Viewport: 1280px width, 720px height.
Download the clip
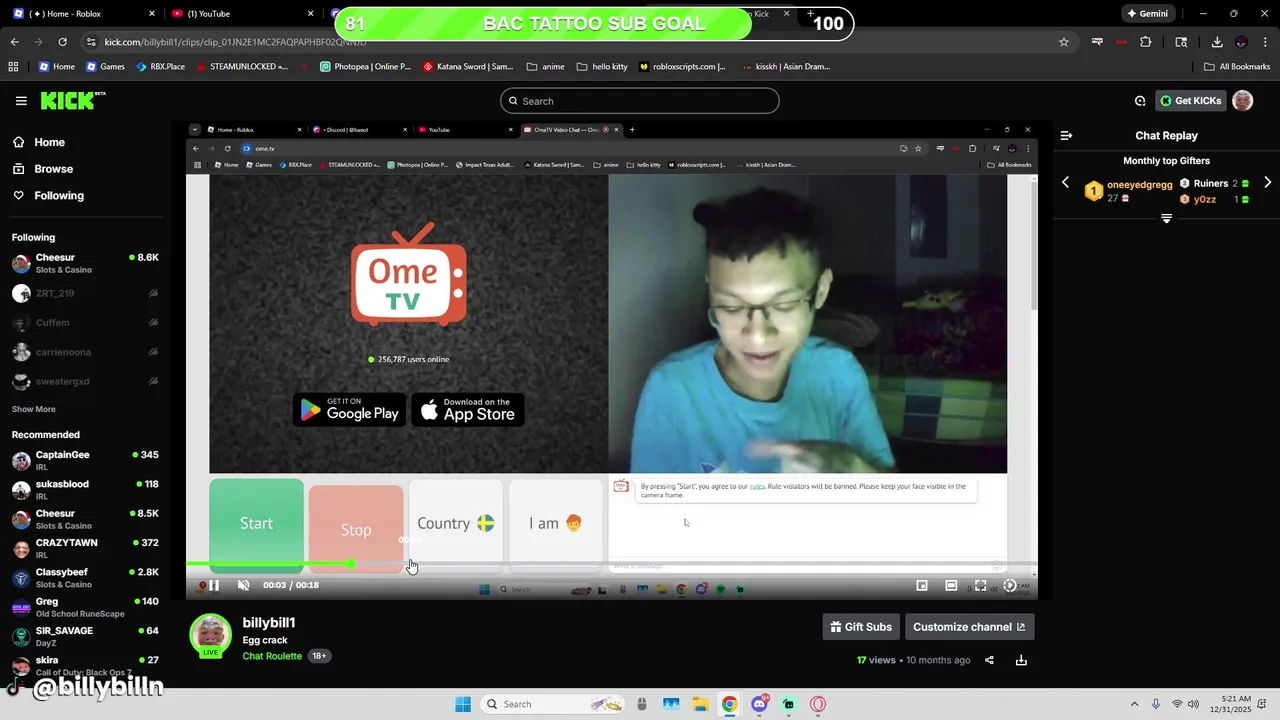pyautogui.click(x=1021, y=660)
